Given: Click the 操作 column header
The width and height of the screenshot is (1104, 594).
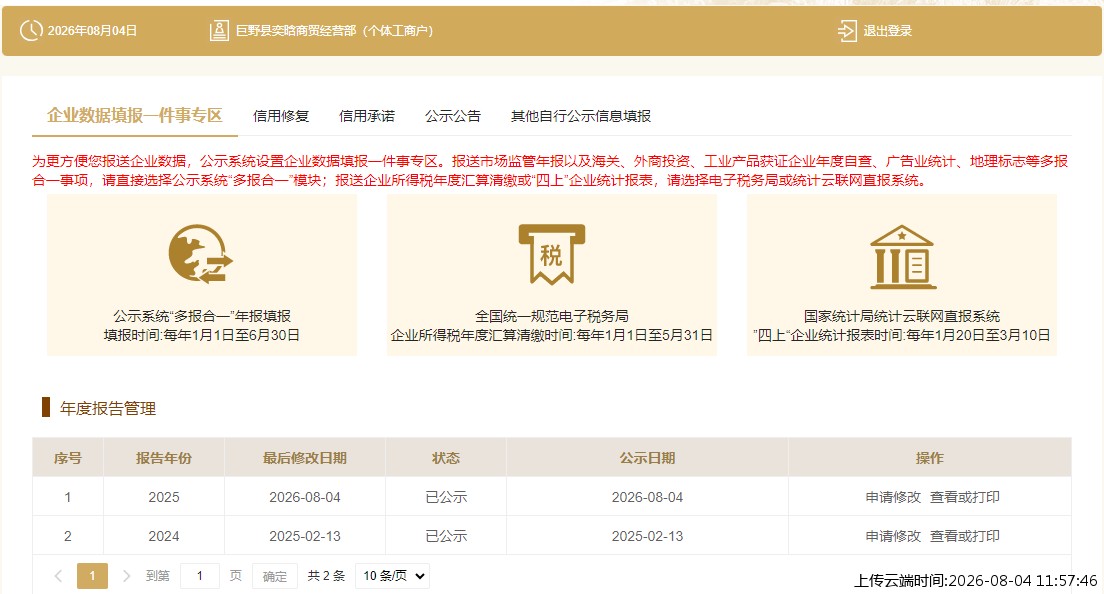Looking at the screenshot, I should tap(929, 458).
